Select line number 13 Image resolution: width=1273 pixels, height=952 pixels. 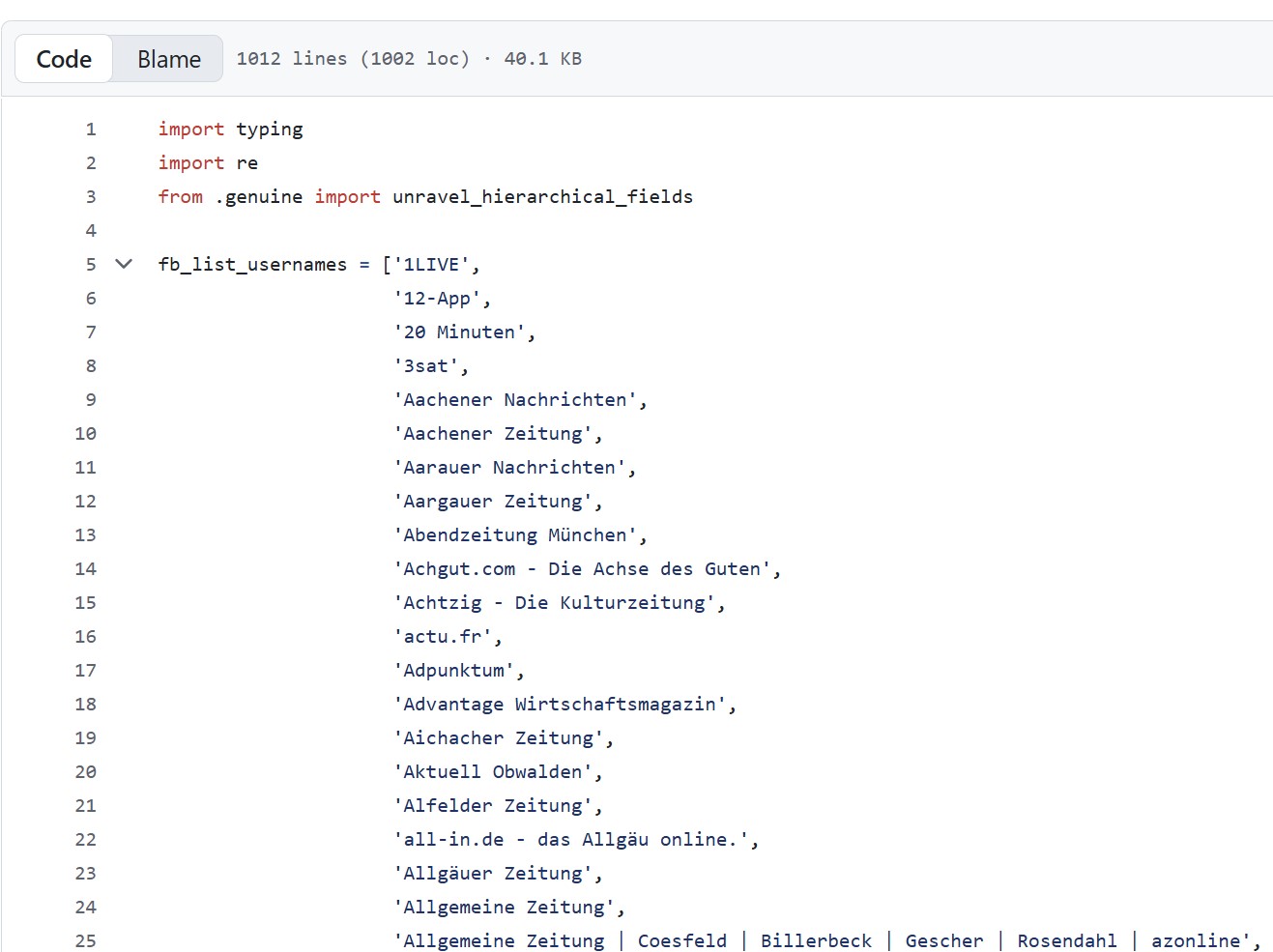86,535
